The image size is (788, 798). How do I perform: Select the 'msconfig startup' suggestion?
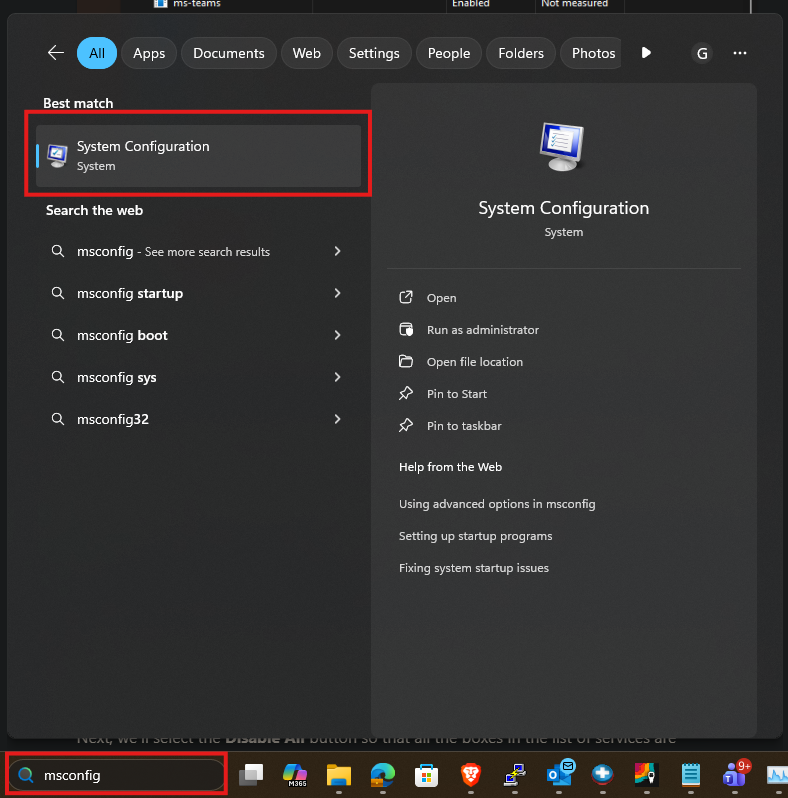tap(130, 293)
